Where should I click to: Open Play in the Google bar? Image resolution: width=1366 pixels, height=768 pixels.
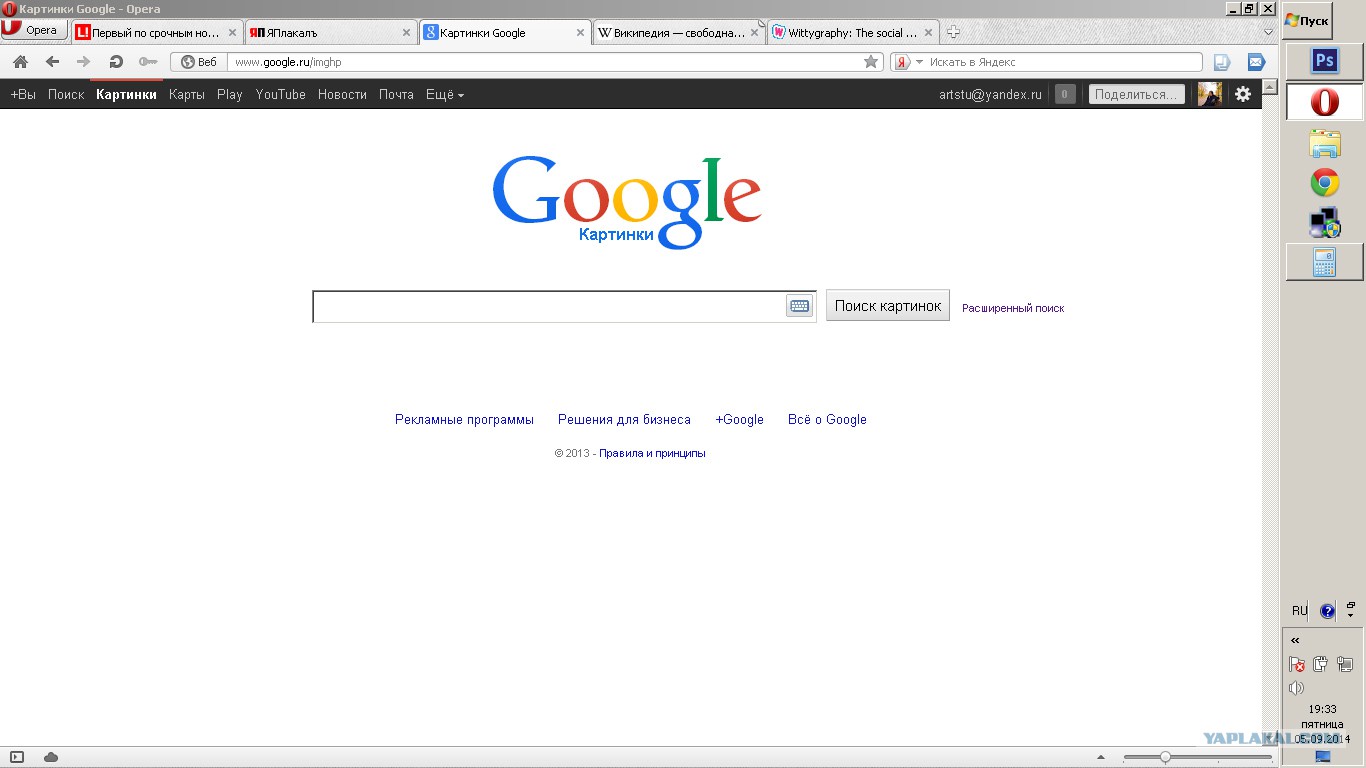click(x=230, y=95)
